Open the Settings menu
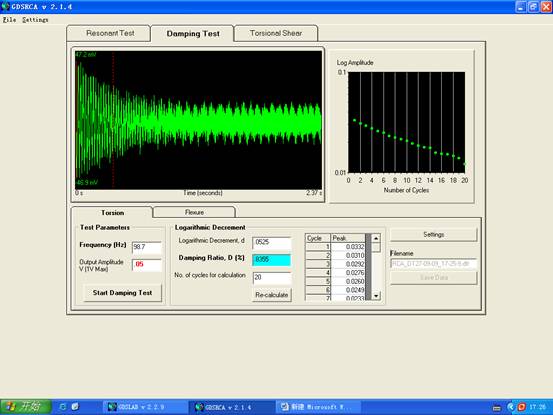The width and height of the screenshot is (553, 415). point(35,20)
